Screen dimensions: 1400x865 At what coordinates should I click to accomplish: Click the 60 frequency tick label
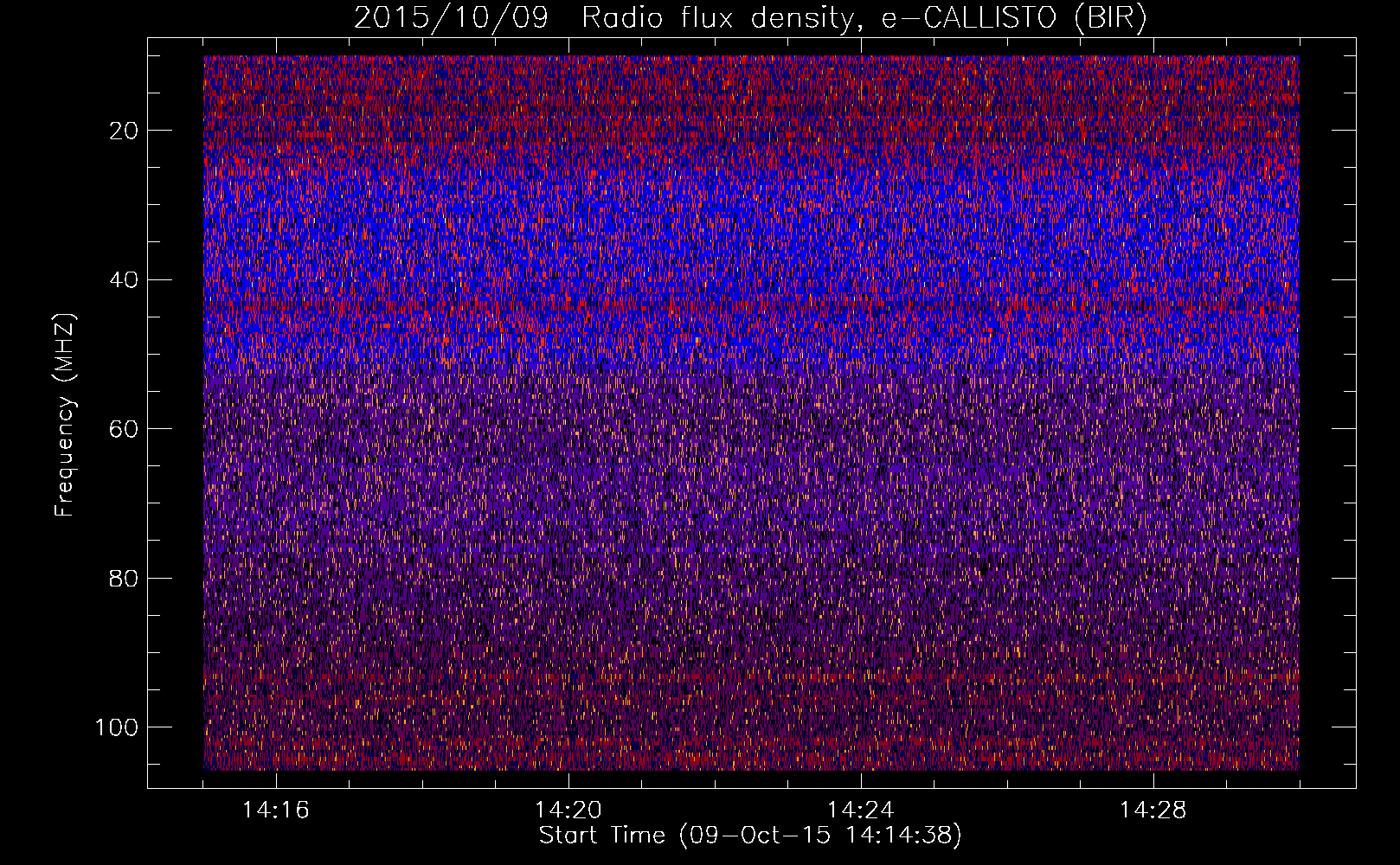point(125,429)
